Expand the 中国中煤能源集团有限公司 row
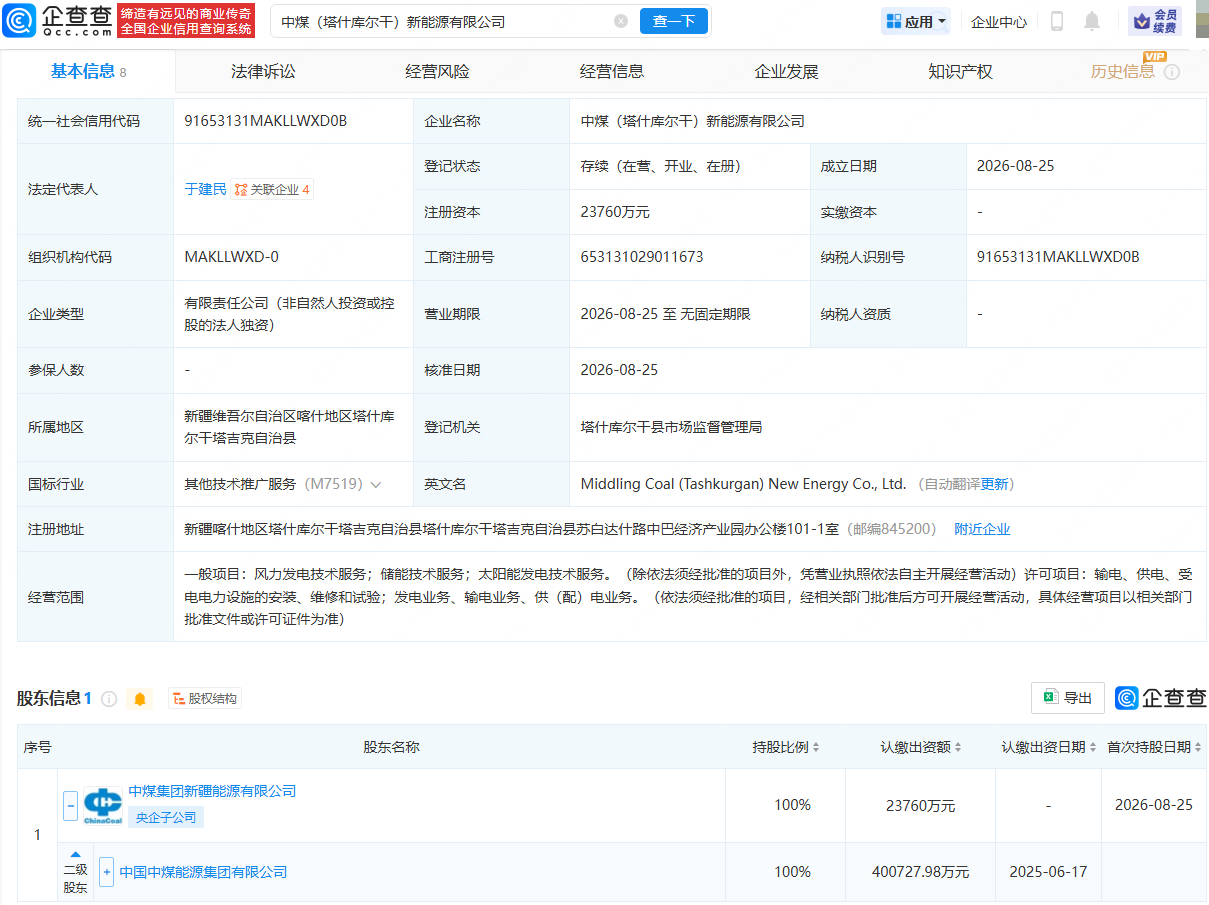The width and height of the screenshot is (1209, 905). (106, 872)
